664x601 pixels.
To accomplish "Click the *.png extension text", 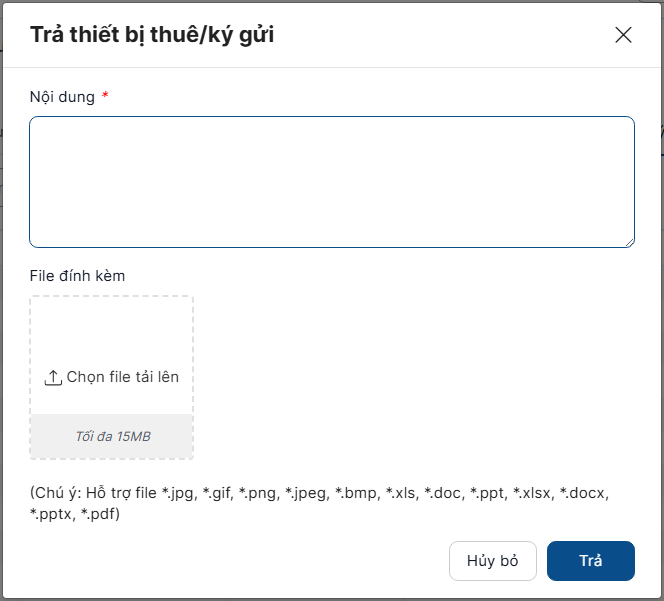I will click(257, 494).
